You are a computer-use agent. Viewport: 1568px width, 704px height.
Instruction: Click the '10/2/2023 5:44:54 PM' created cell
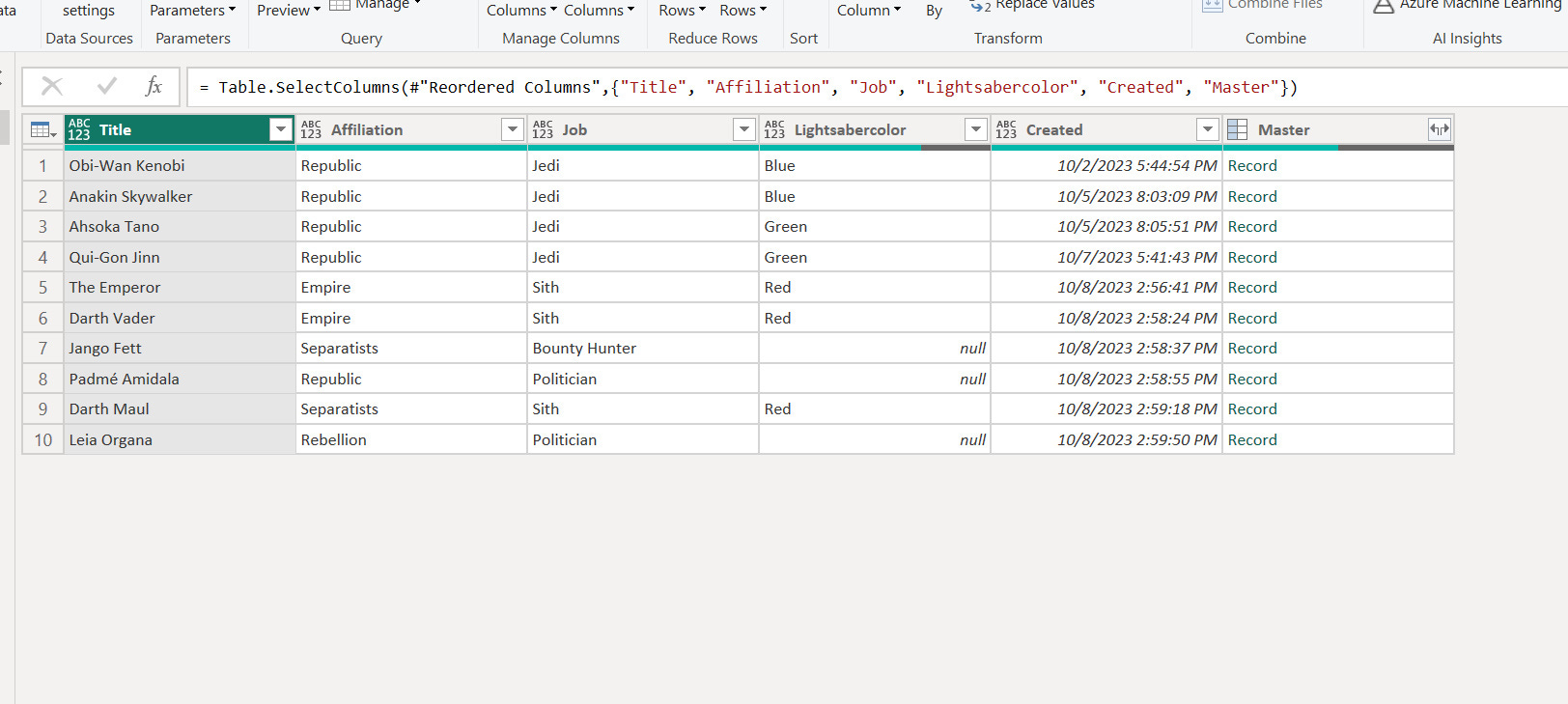click(x=1106, y=165)
